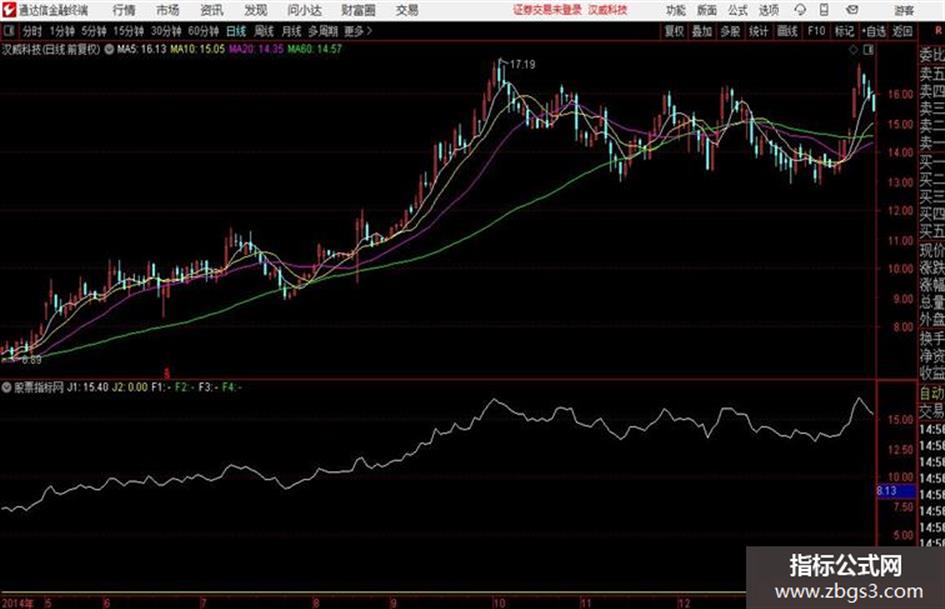This screenshot has height=609, width=945.
Task: Switch to 15分钟 chart period
Action: [129, 31]
